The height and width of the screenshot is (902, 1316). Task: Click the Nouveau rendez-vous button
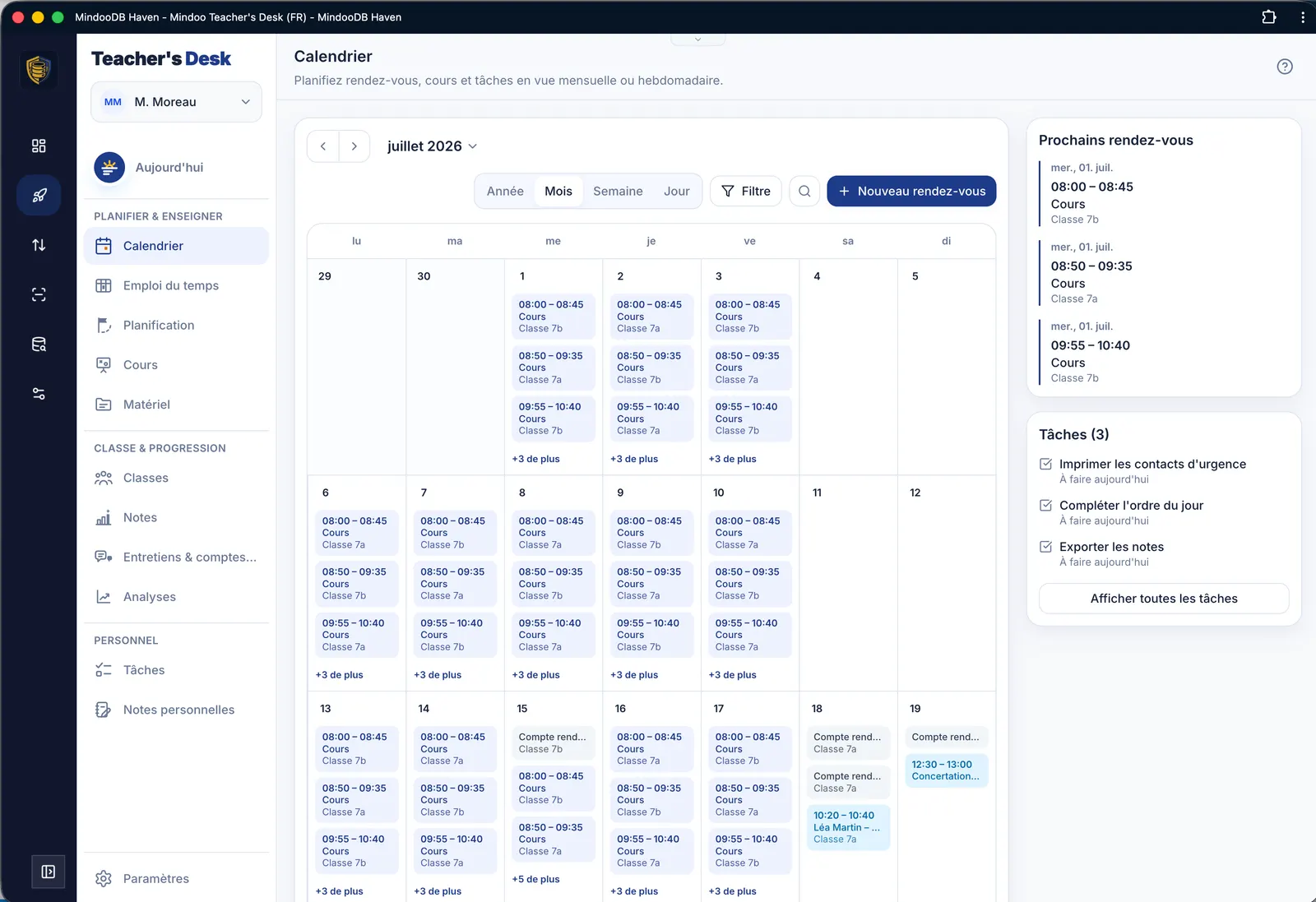(911, 191)
